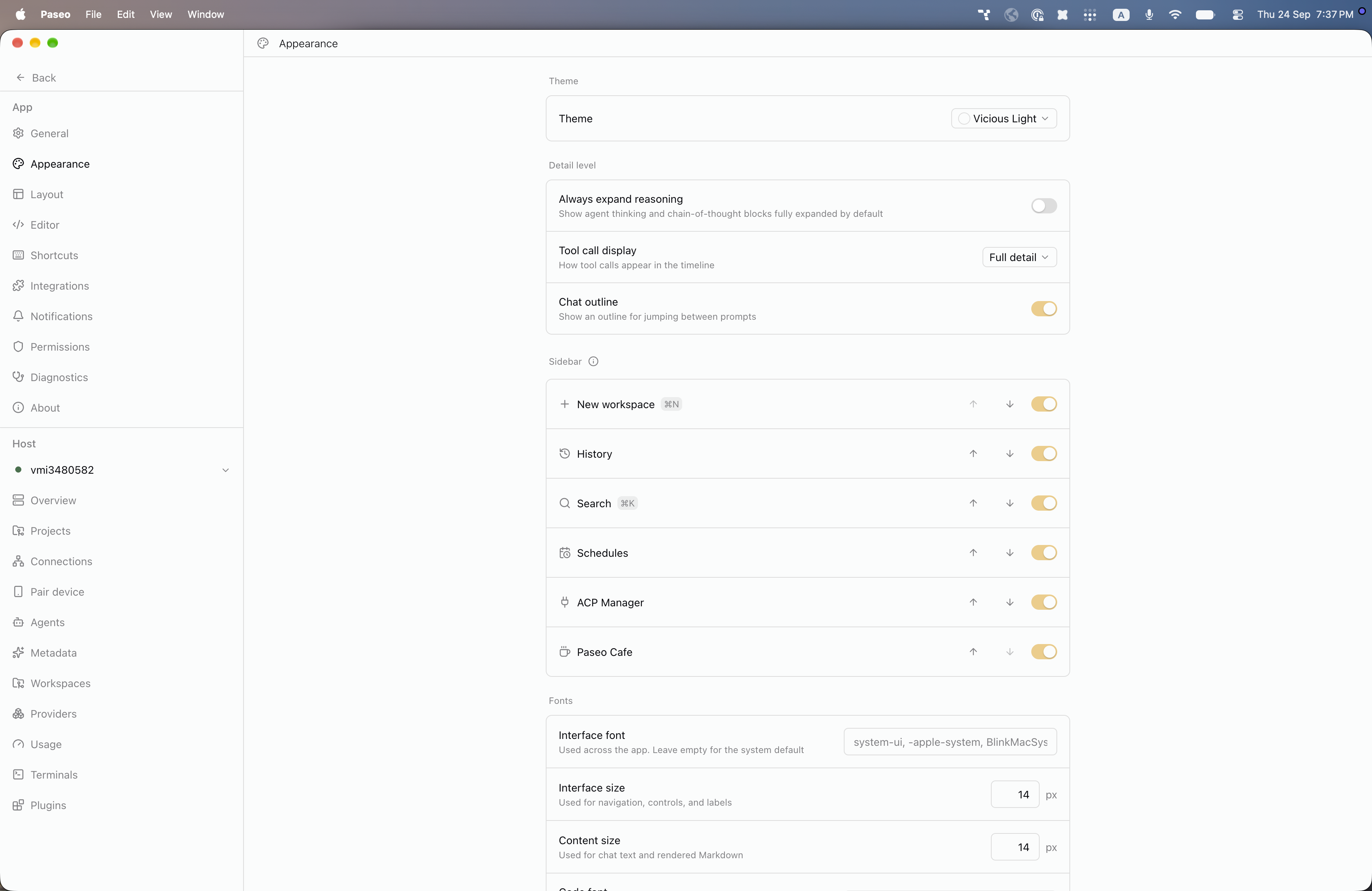Click the Interface font input field
The width and height of the screenshot is (1372, 891).
[x=950, y=742]
